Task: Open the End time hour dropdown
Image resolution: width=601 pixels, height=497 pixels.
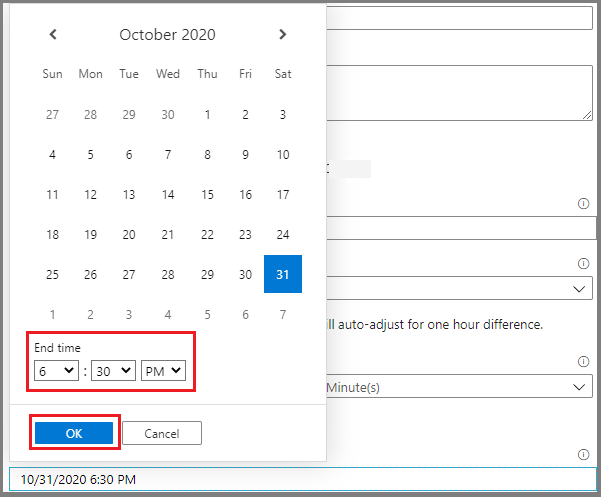Action: tap(57, 371)
